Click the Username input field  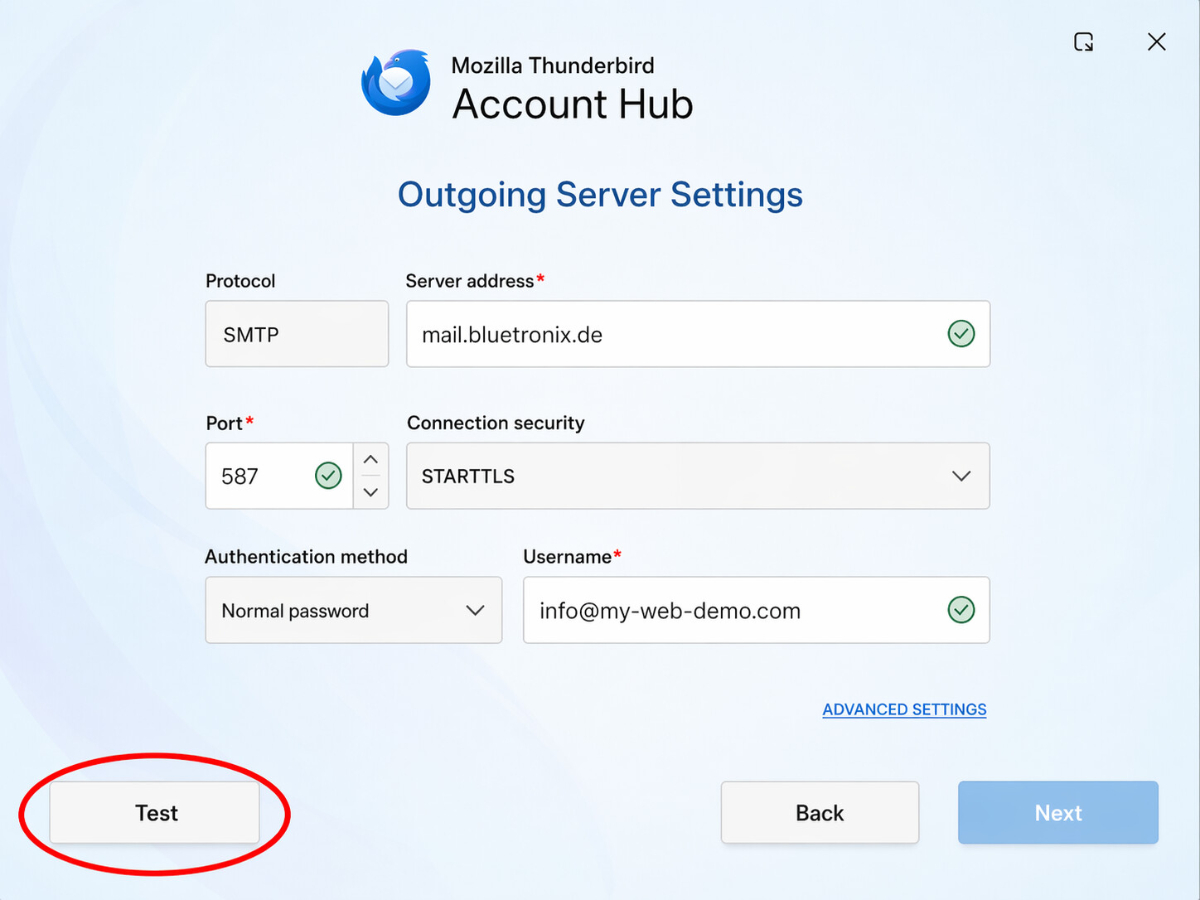click(x=757, y=610)
